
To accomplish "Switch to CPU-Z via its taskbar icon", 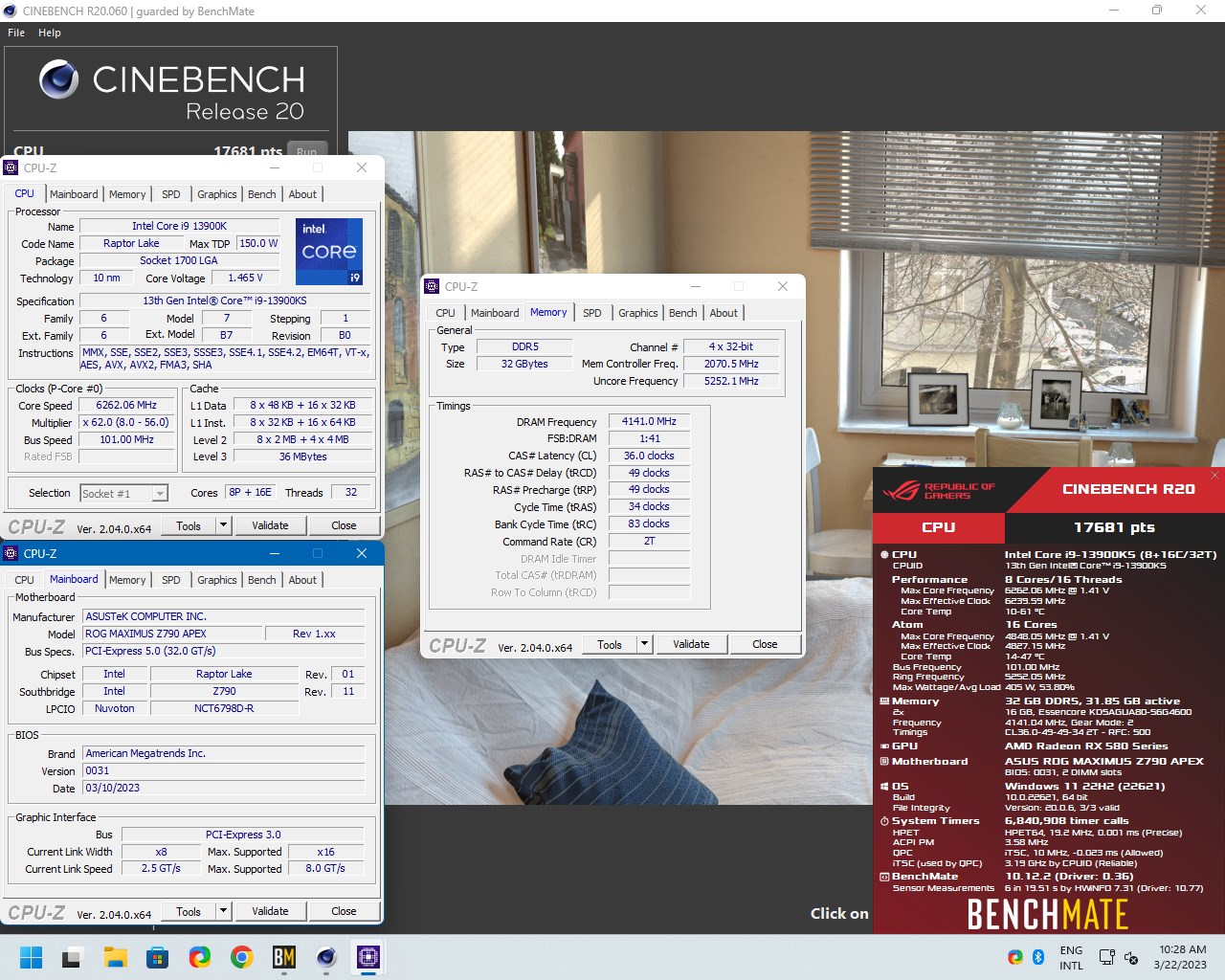I will click(x=368, y=957).
